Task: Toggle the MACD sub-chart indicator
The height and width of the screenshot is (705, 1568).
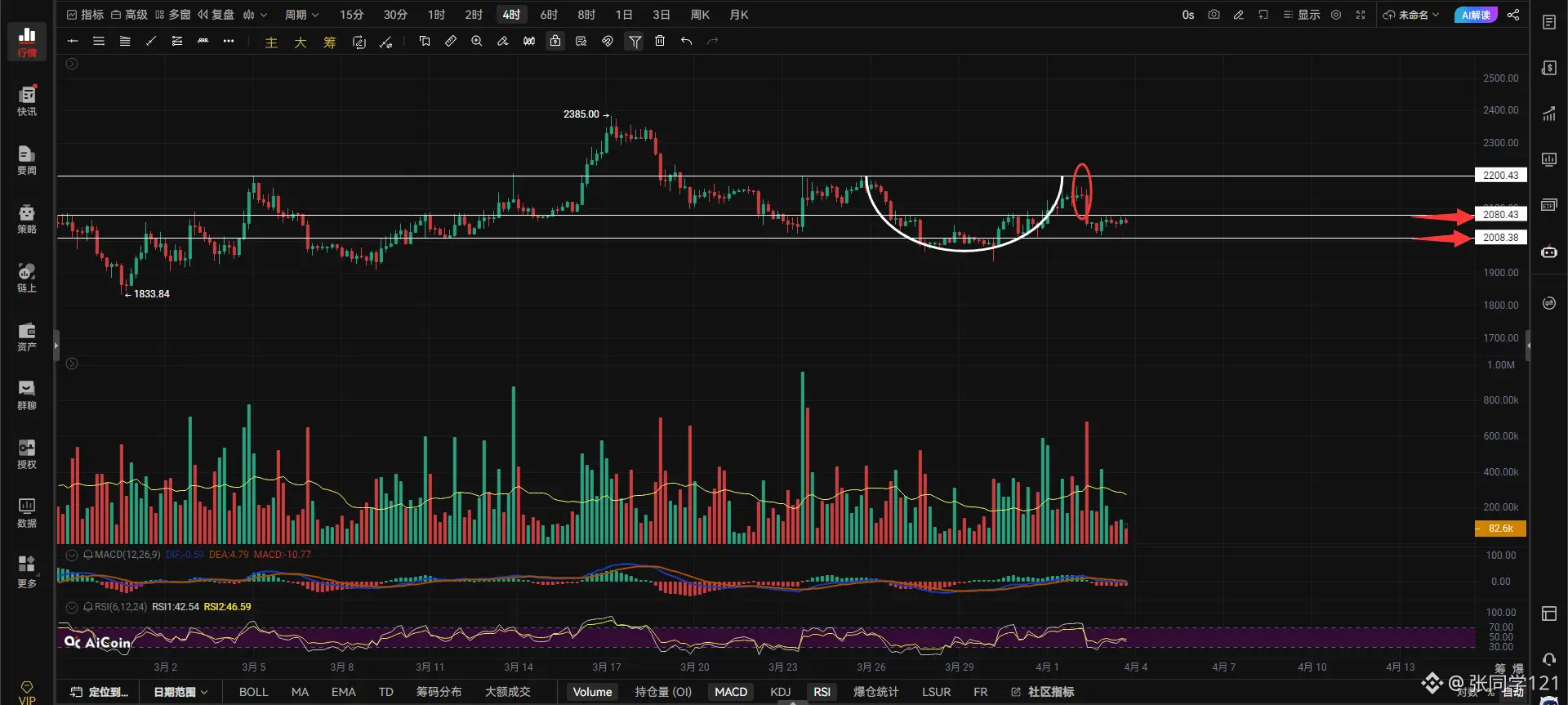Action: 731,692
